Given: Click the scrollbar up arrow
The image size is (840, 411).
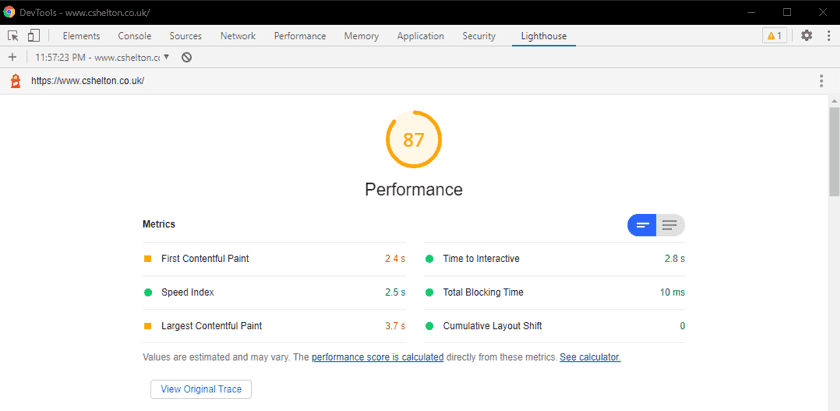Looking at the screenshot, I should point(834,101).
